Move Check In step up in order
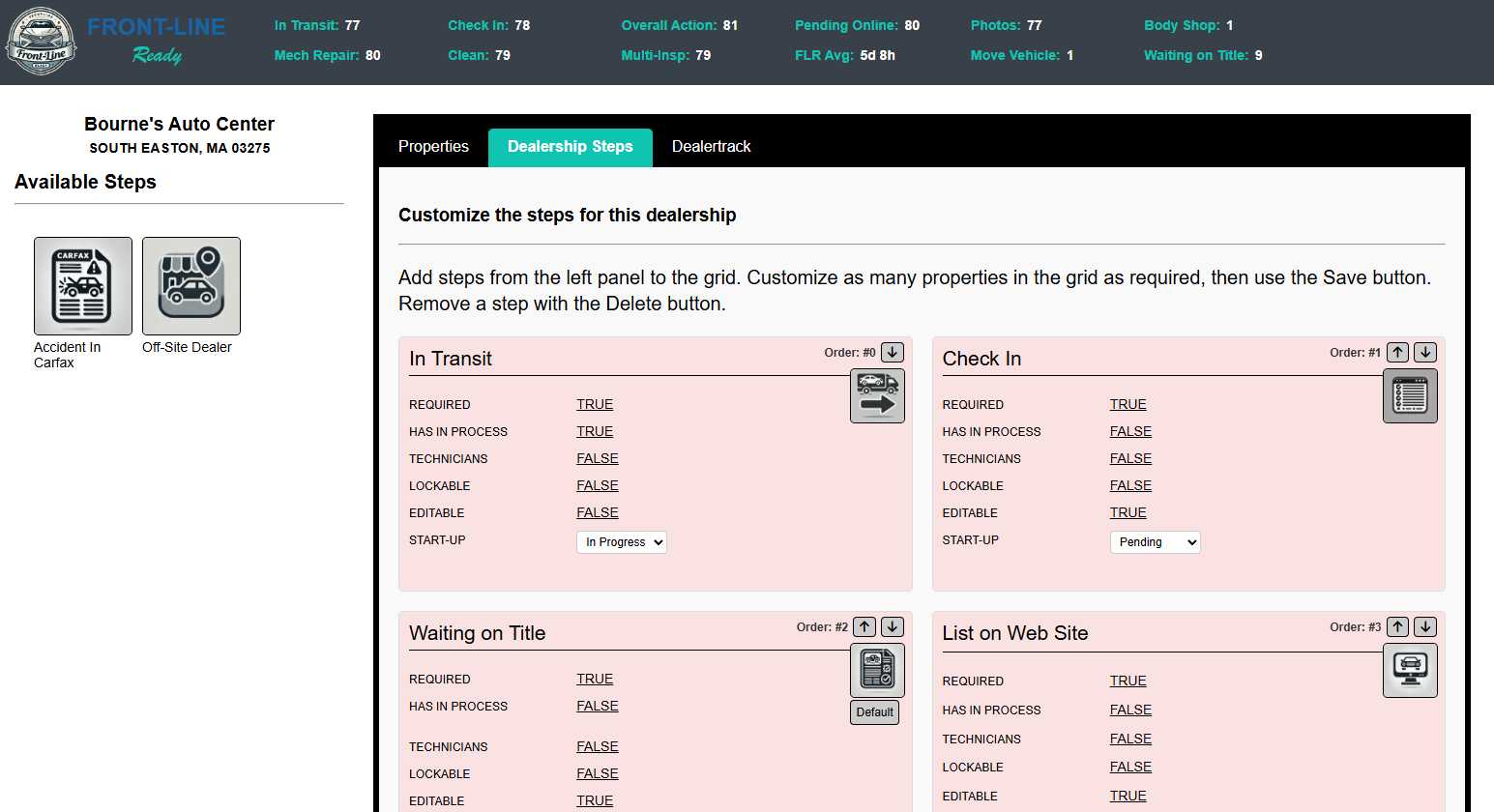Image resolution: width=1494 pixels, height=812 pixels. pos(1397,353)
